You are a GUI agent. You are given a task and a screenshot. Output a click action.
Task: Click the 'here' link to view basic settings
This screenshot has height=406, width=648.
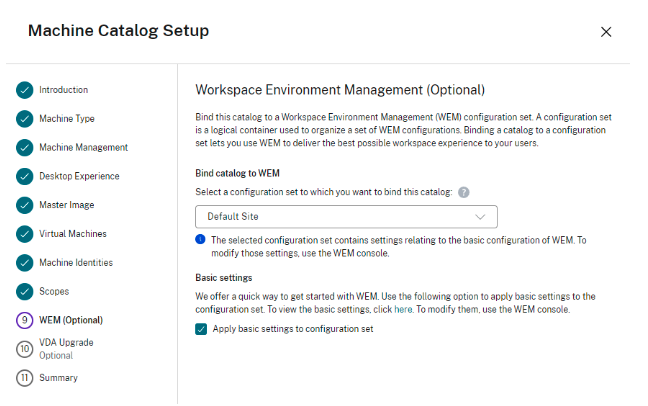pos(403,311)
